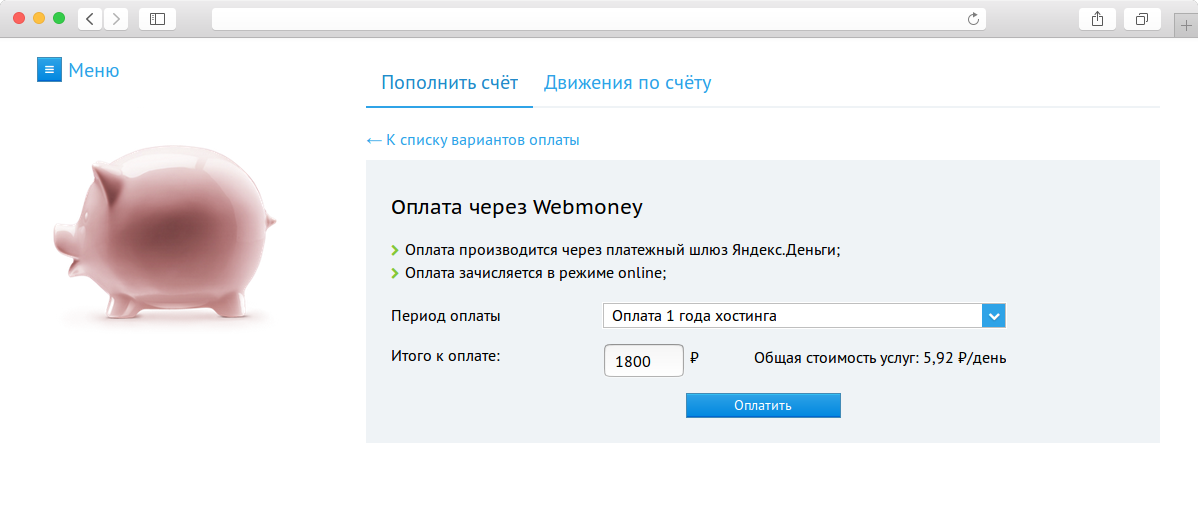The width and height of the screenshot is (1198, 515).
Task: Switch to the Пополнить счёт tab
Action: 449,83
